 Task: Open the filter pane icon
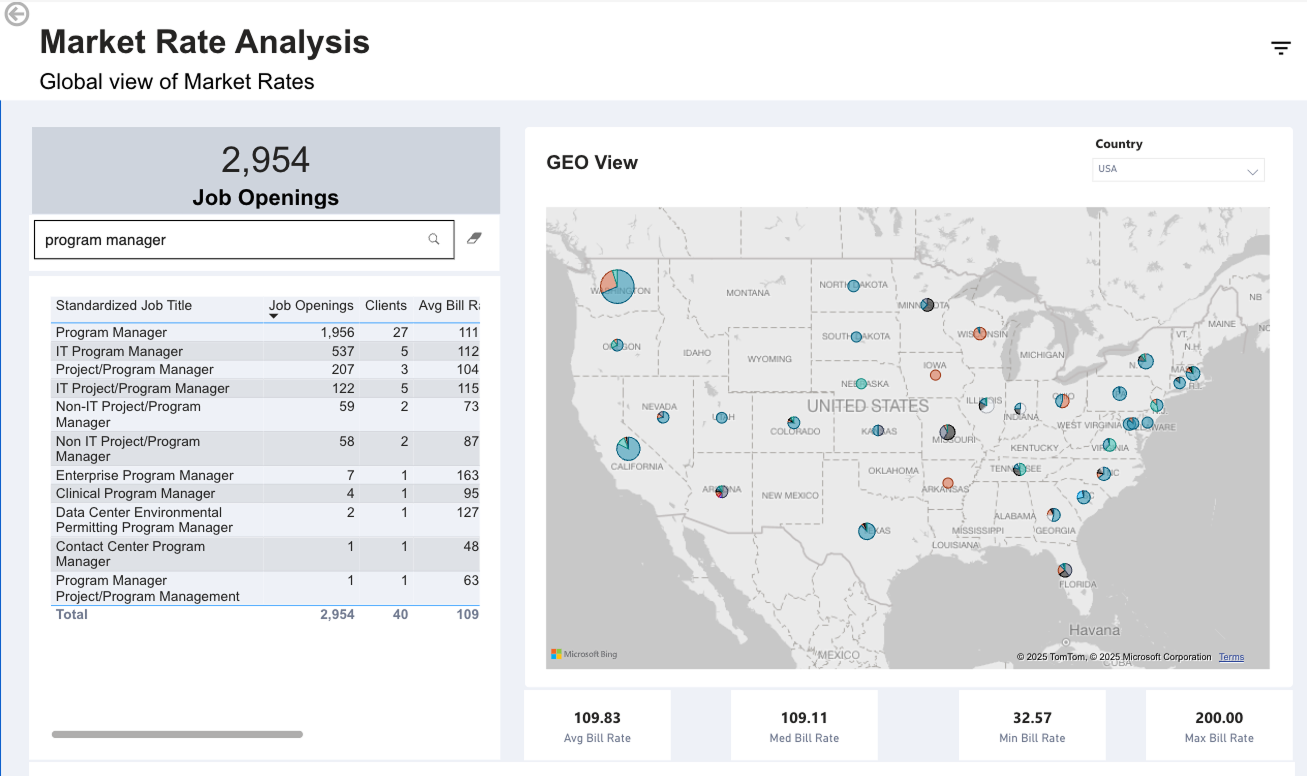1281,48
